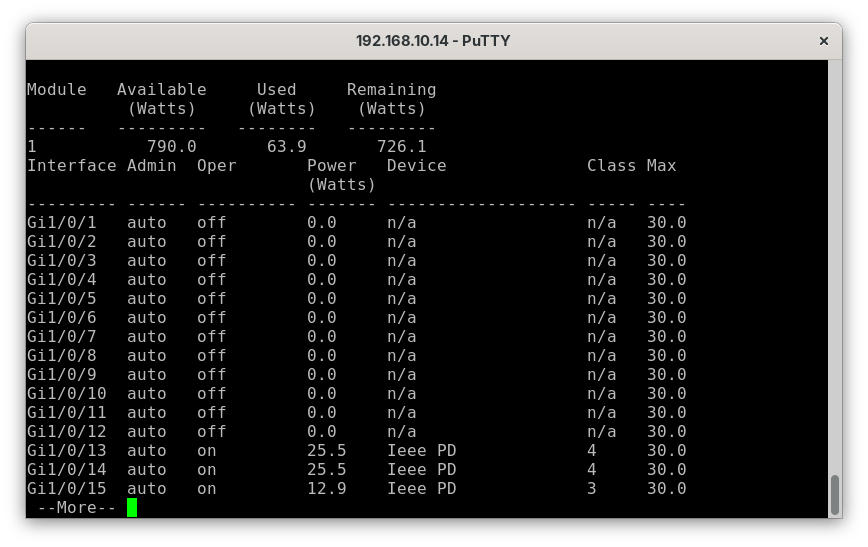Click the module number 1 value
The image size is (868, 547).
click(32, 147)
